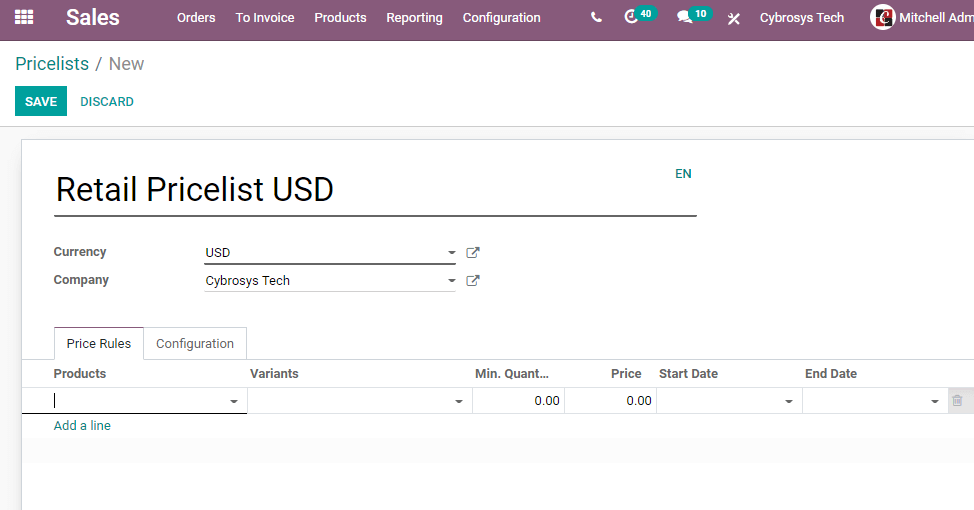Open the Reporting menu
This screenshot has height=510, width=974.
point(414,18)
